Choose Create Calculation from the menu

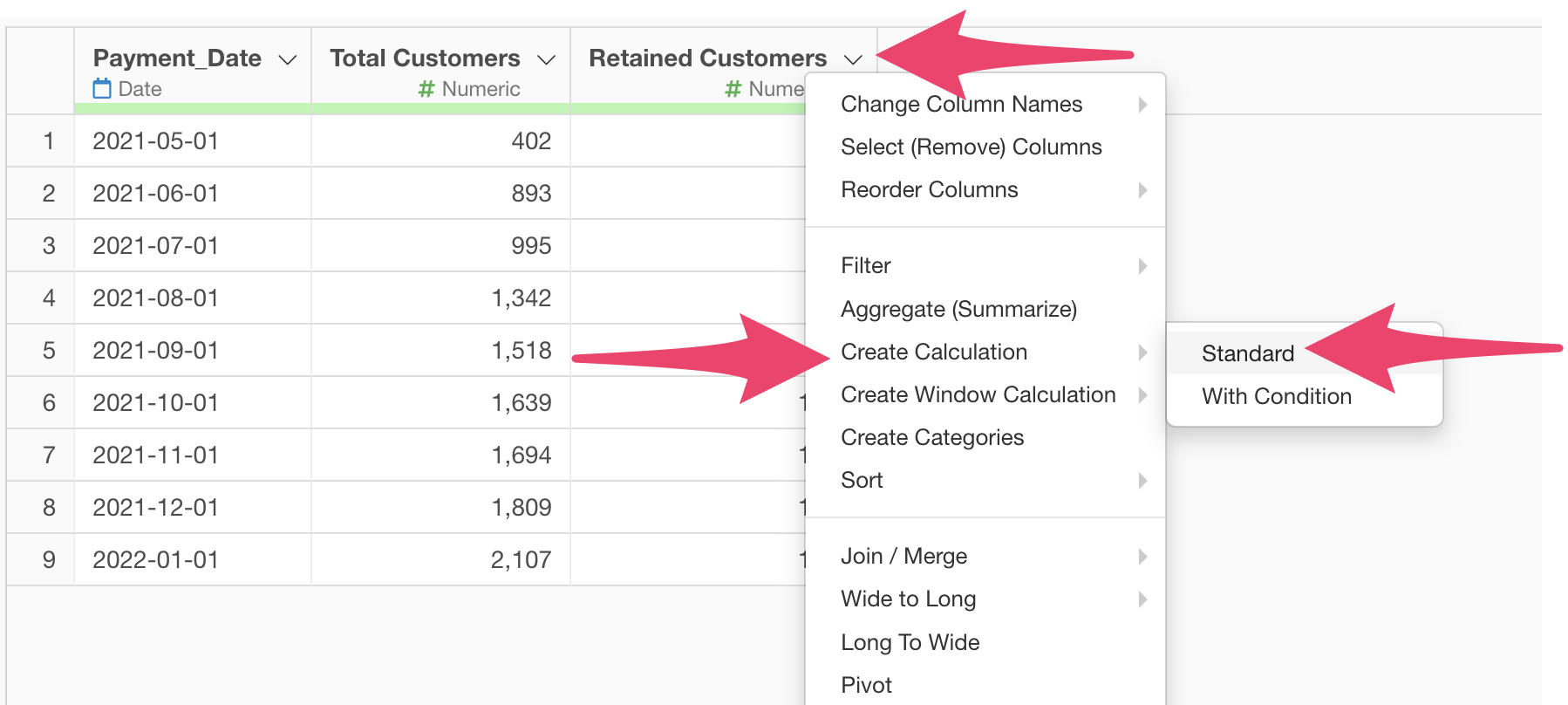[933, 352]
